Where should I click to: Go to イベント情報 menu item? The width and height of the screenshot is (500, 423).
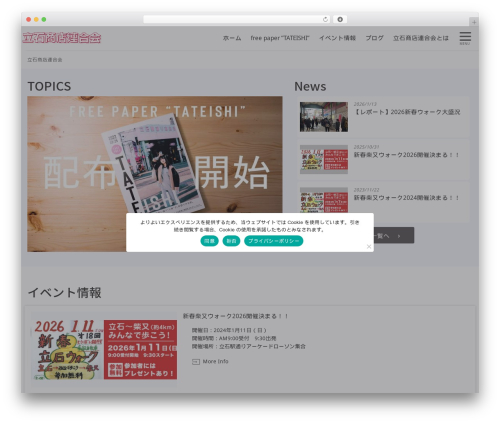point(337,38)
